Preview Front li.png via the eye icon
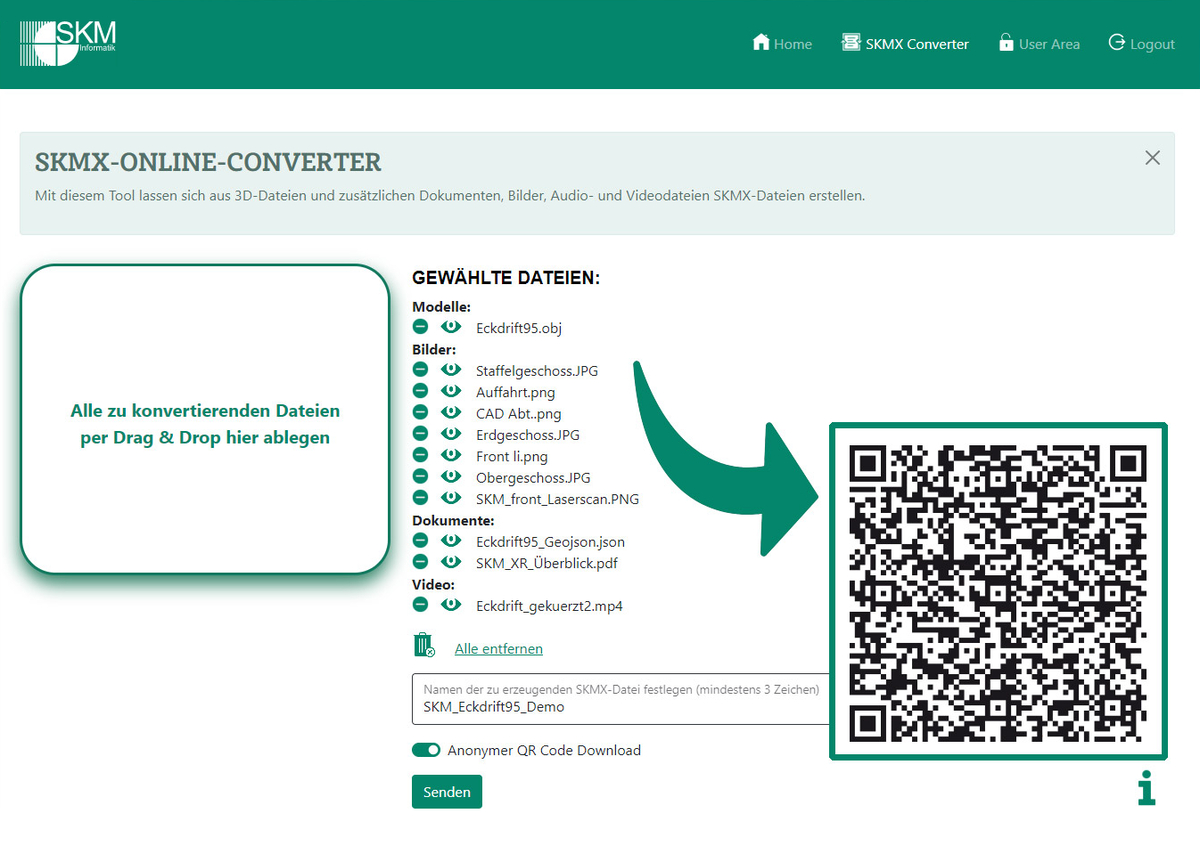This screenshot has width=1200, height=846. click(x=451, y=455)
